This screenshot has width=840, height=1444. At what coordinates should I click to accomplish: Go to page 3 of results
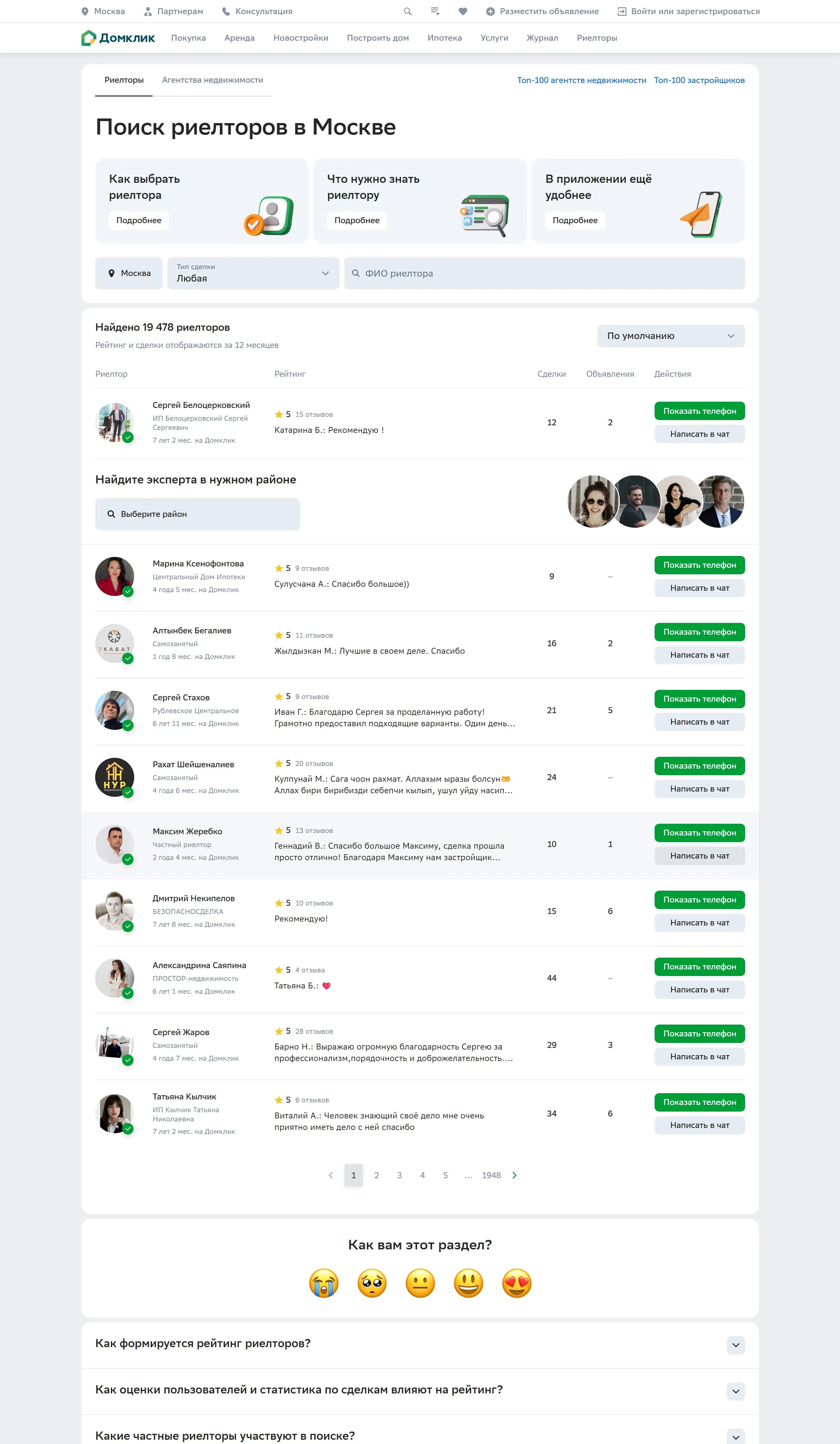tap(399, 1175)
